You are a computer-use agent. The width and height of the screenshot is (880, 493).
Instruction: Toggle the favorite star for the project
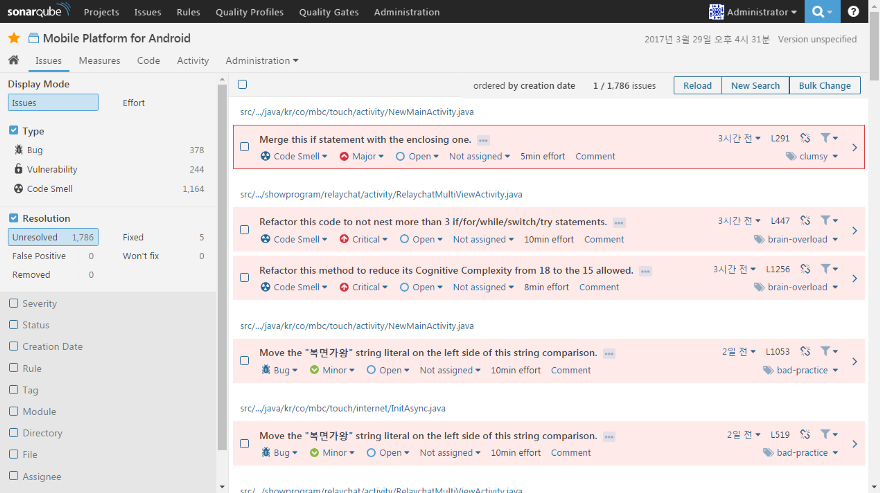pyautogui.click(x=14, y=38)
